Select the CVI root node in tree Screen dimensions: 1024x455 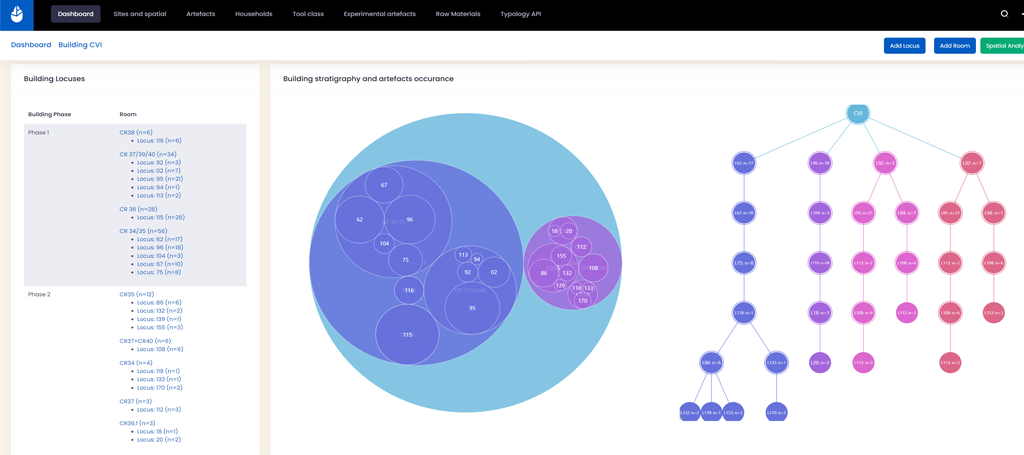[857, 113]
